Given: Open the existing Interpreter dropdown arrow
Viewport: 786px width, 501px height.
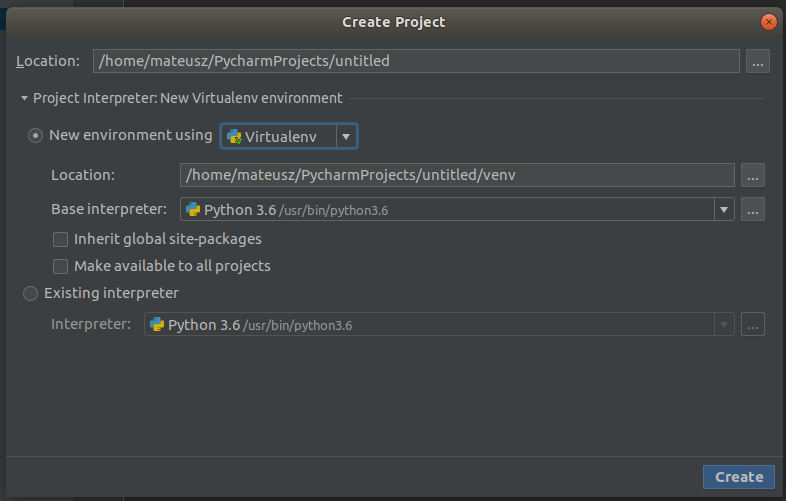Looking at the screenshot, I should pos(724,324).
